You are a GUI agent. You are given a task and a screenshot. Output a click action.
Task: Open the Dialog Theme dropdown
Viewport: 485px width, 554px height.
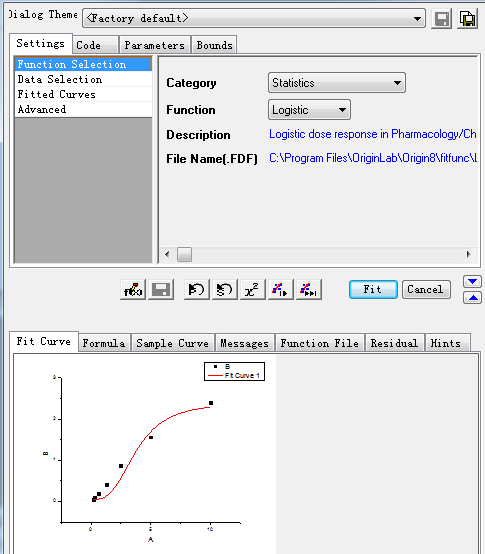(254, 18)
